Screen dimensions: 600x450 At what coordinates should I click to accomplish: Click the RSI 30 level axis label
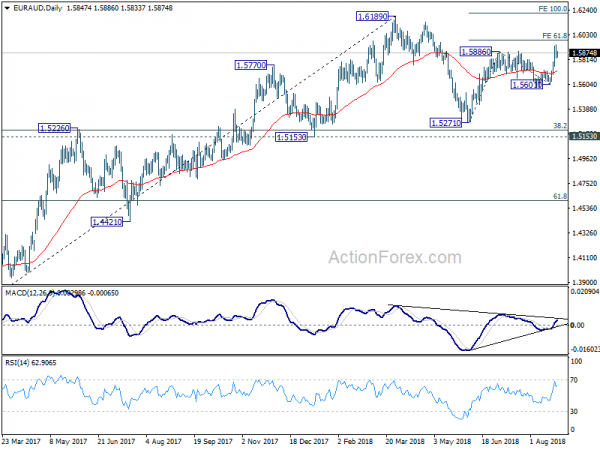coord(574,412)
